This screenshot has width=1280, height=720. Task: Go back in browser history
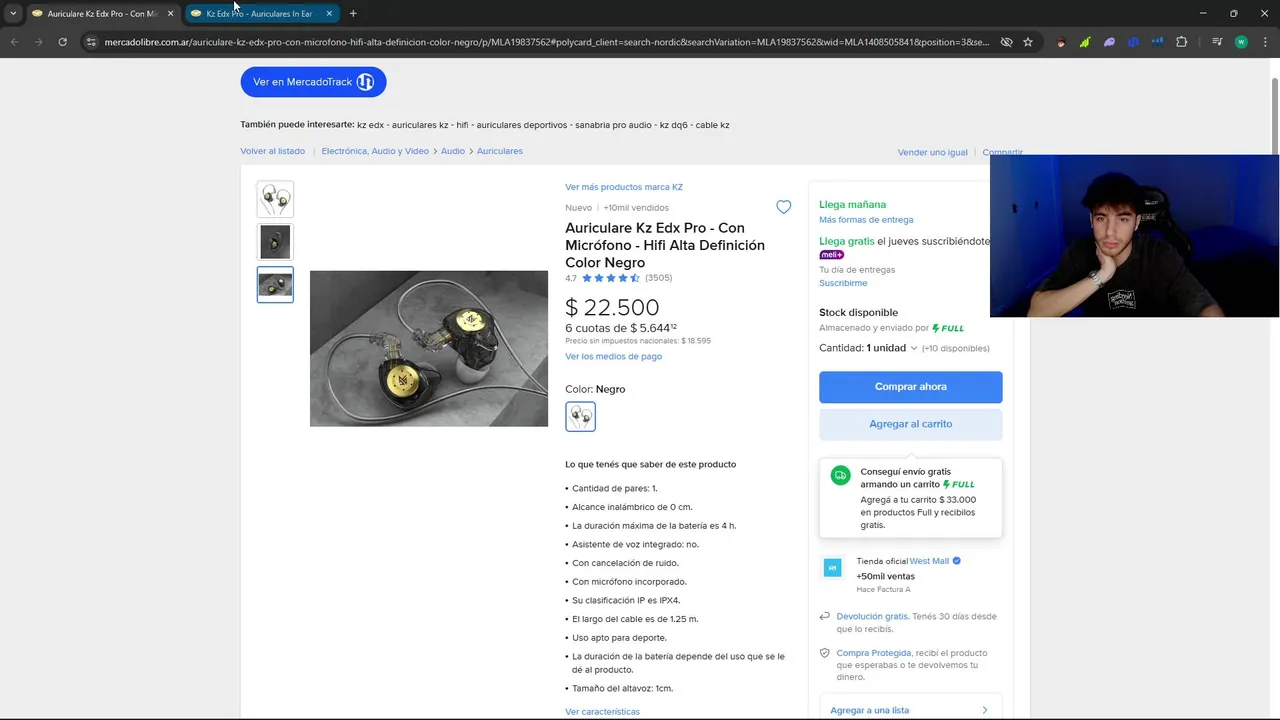(x=14, y=42)
